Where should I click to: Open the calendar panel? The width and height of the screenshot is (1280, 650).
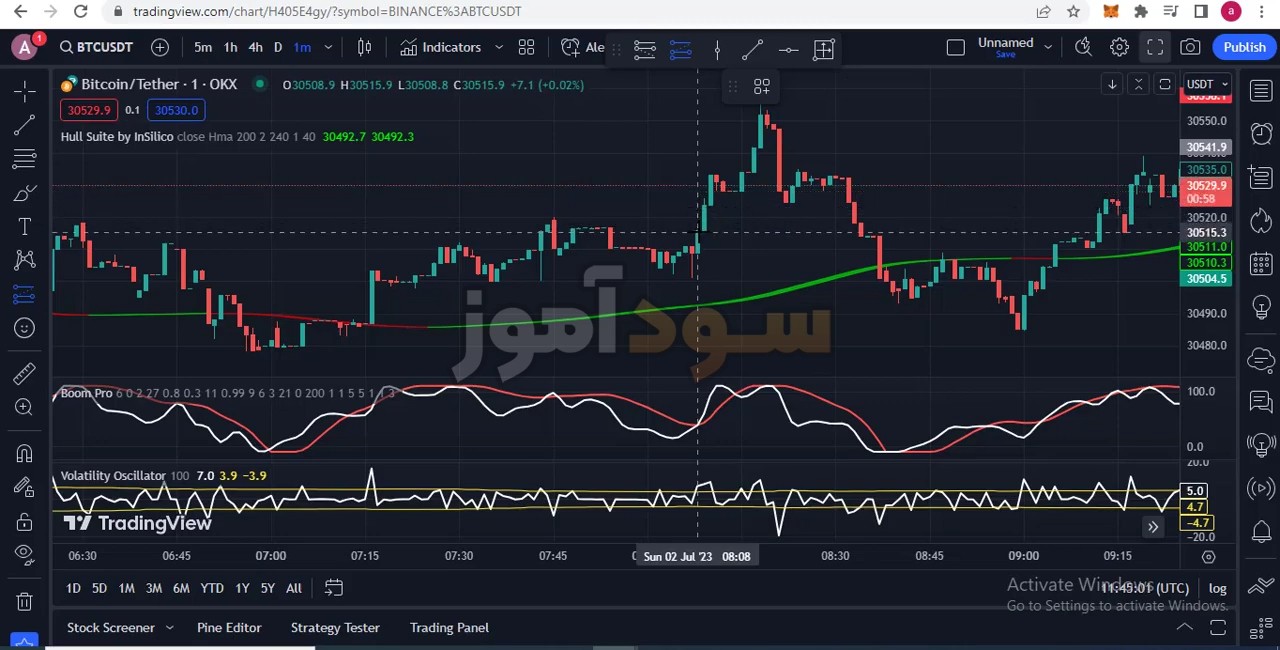(1261, 264)
